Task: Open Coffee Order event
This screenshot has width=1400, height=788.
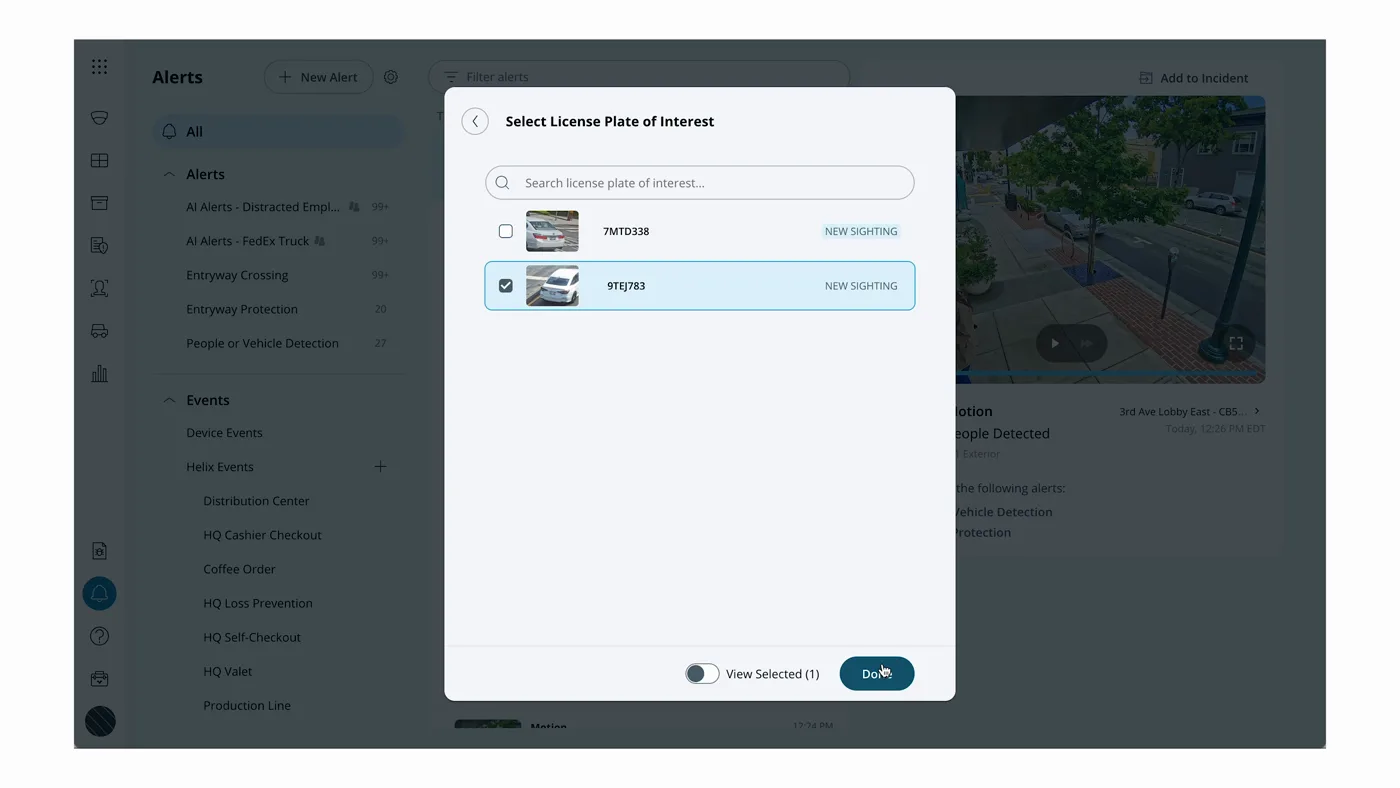Action: [239, 569]
